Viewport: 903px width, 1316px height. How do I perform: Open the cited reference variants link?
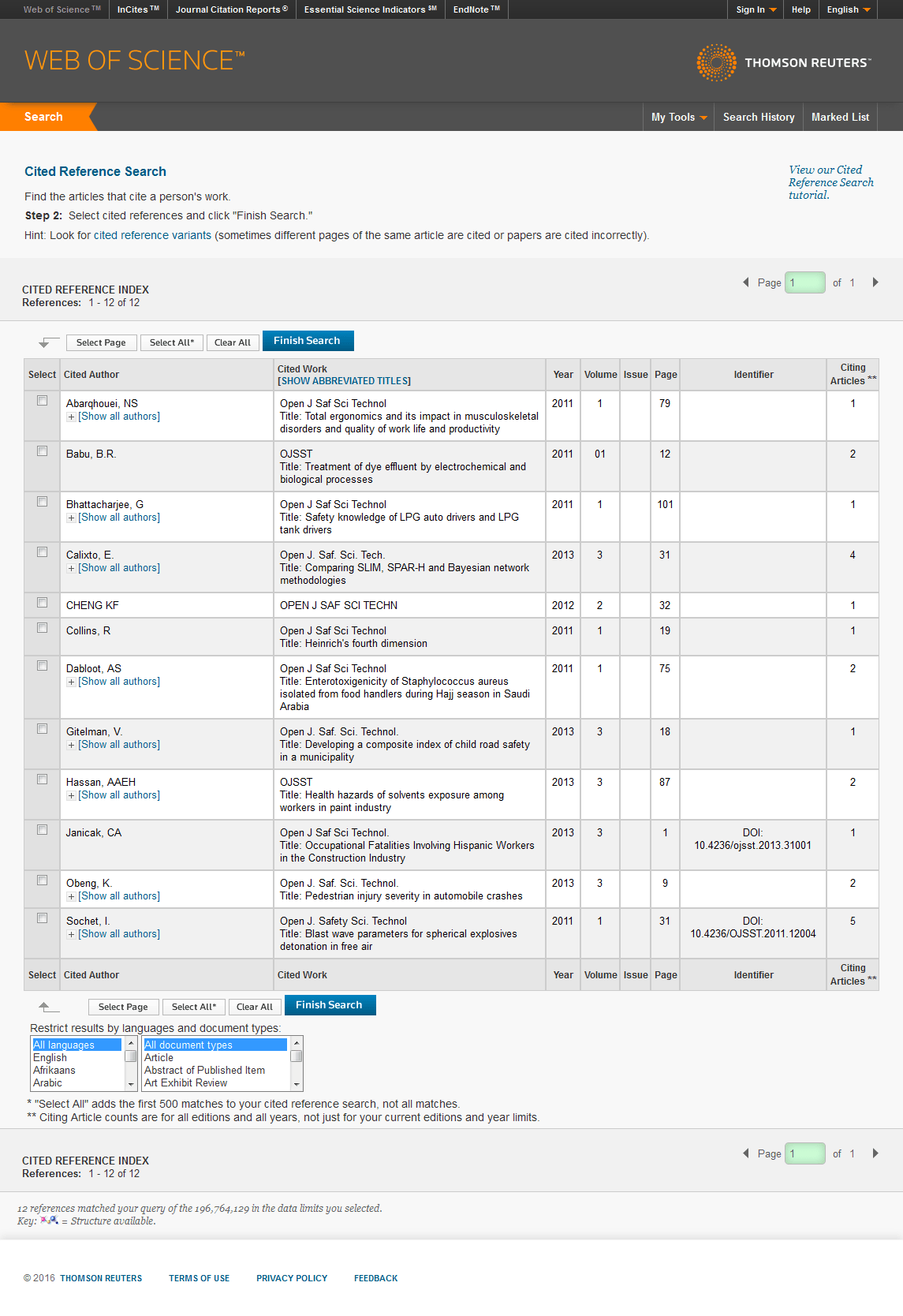click(152, 235)
